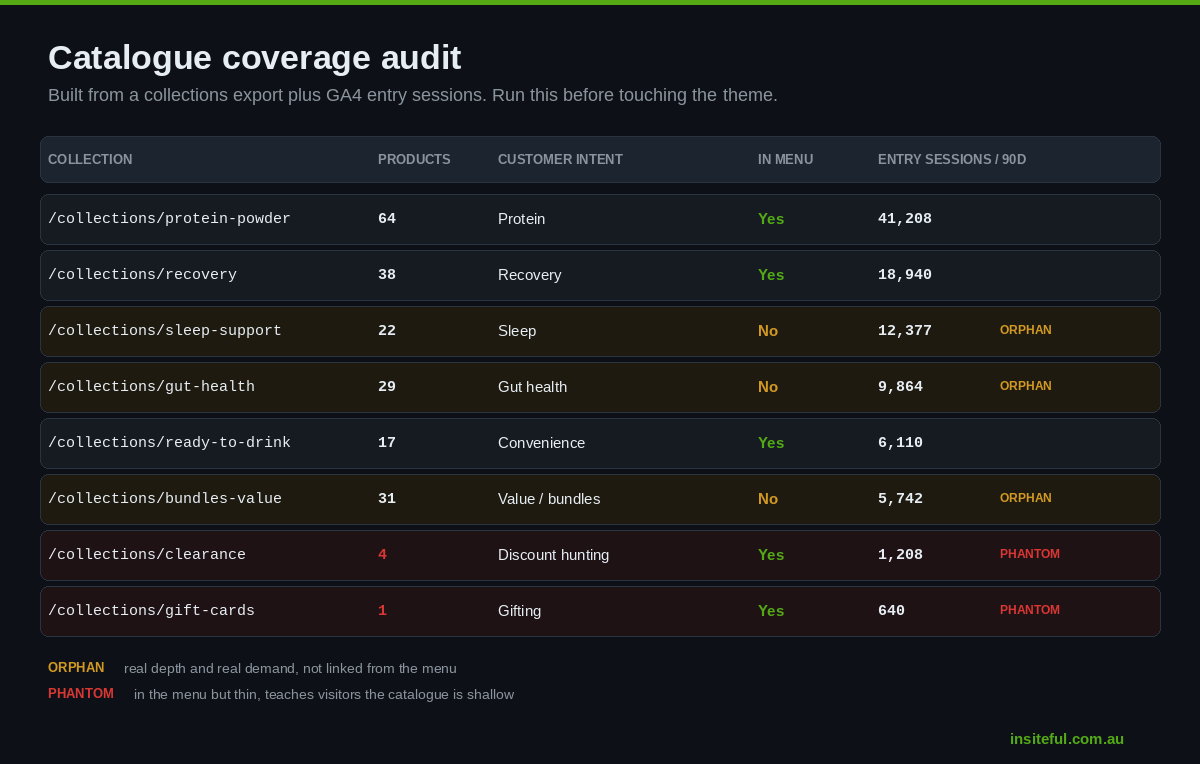Click Yes in the recovery row
The image size is (1200, 764).
[x=771, y=275]
